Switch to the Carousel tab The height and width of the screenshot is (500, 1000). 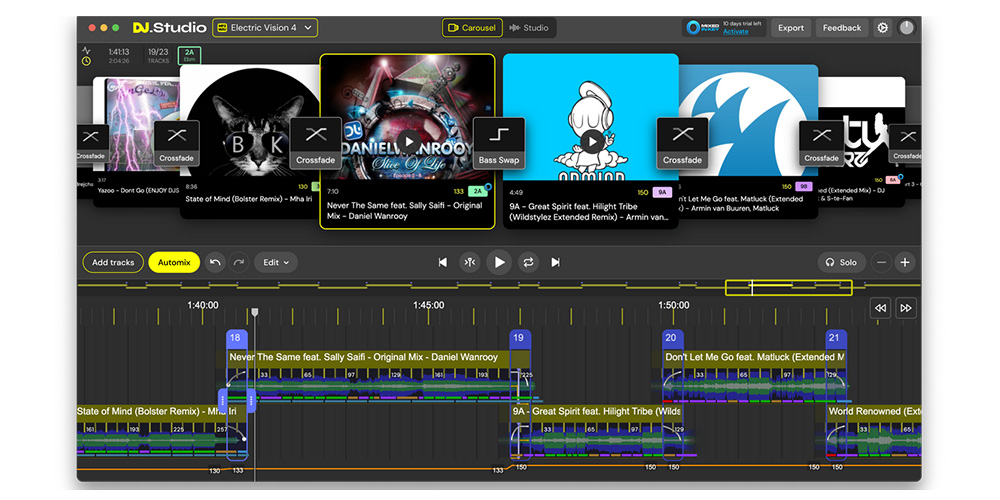tap(472, 28)
